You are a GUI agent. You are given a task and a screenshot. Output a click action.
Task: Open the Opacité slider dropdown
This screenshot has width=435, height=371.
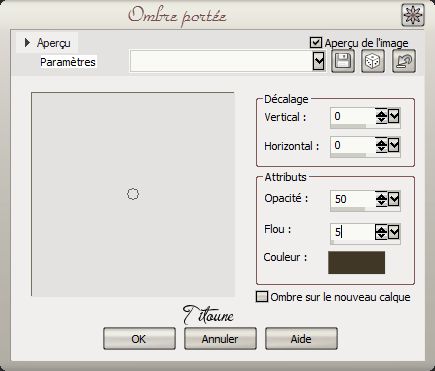click(x=394, y=199)
